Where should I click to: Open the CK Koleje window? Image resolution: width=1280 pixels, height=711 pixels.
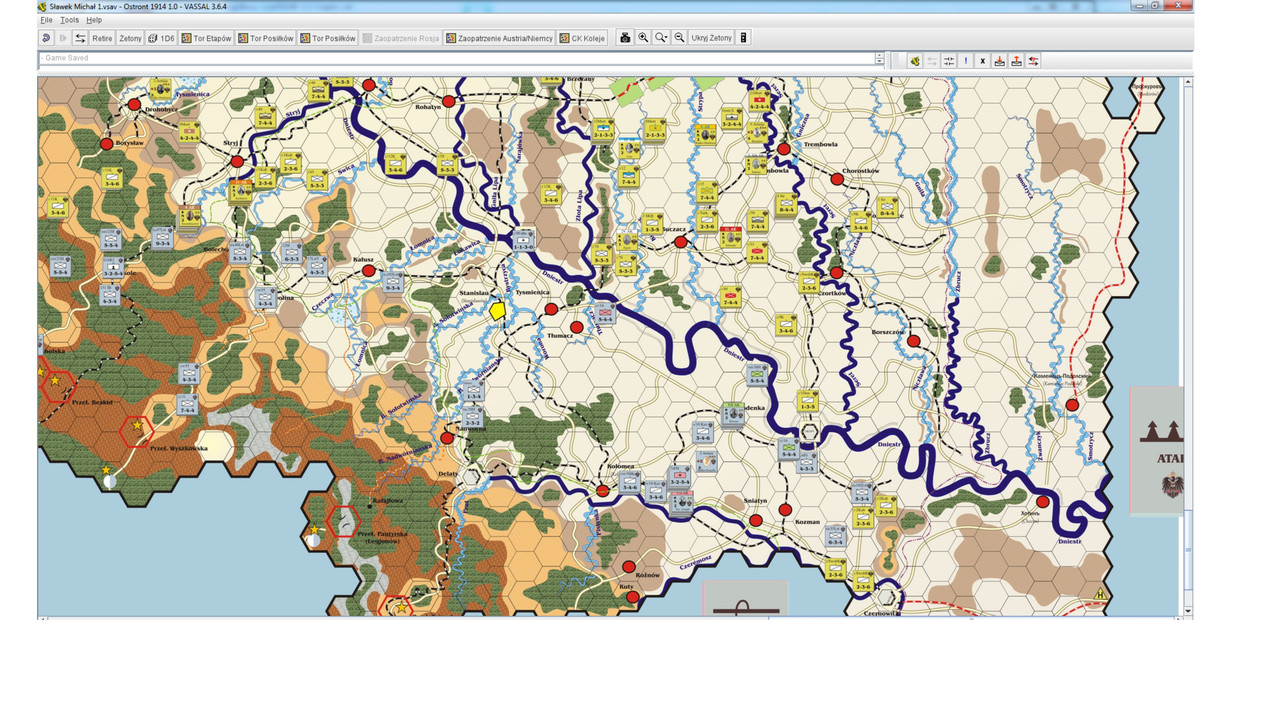click(583, 38)
